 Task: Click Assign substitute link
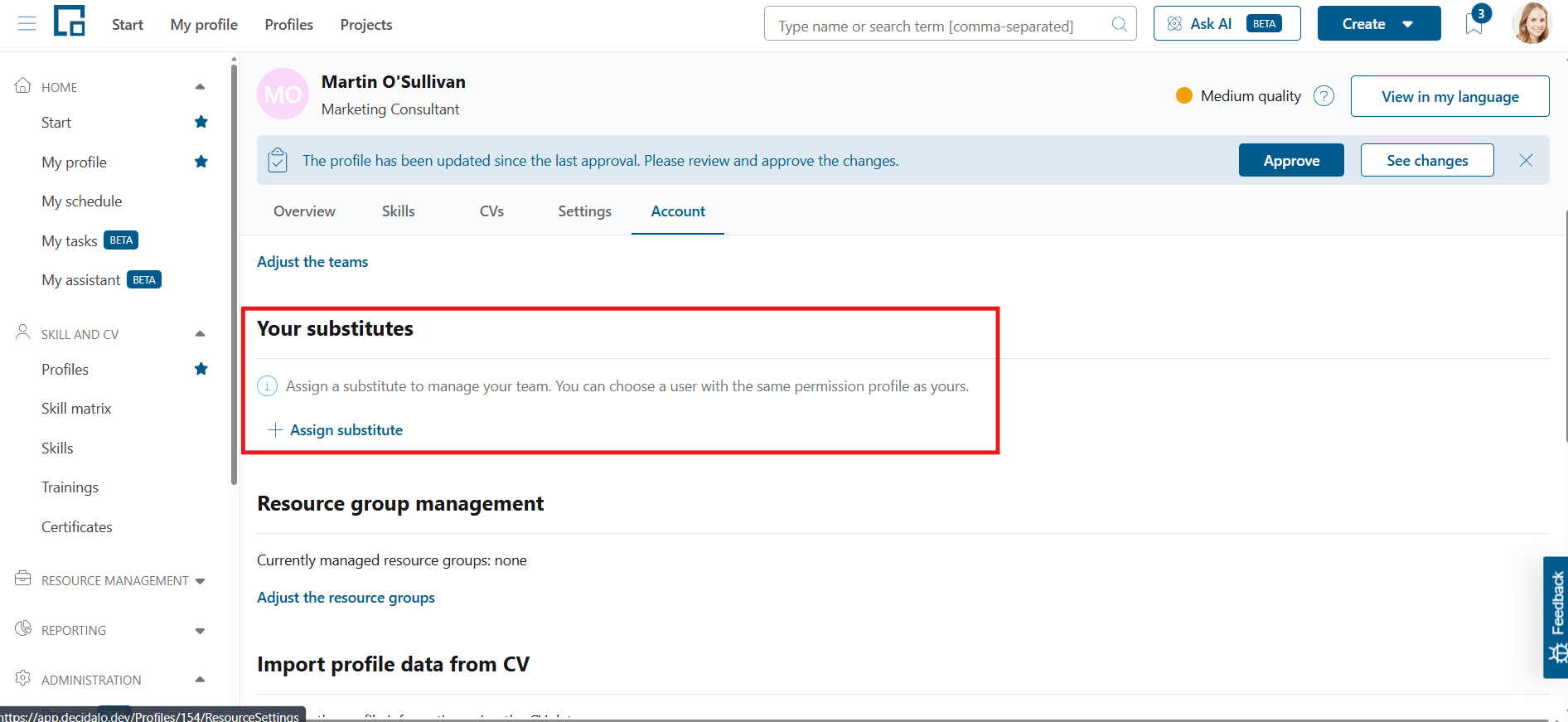pyautogui.click(x=336, y=430)
